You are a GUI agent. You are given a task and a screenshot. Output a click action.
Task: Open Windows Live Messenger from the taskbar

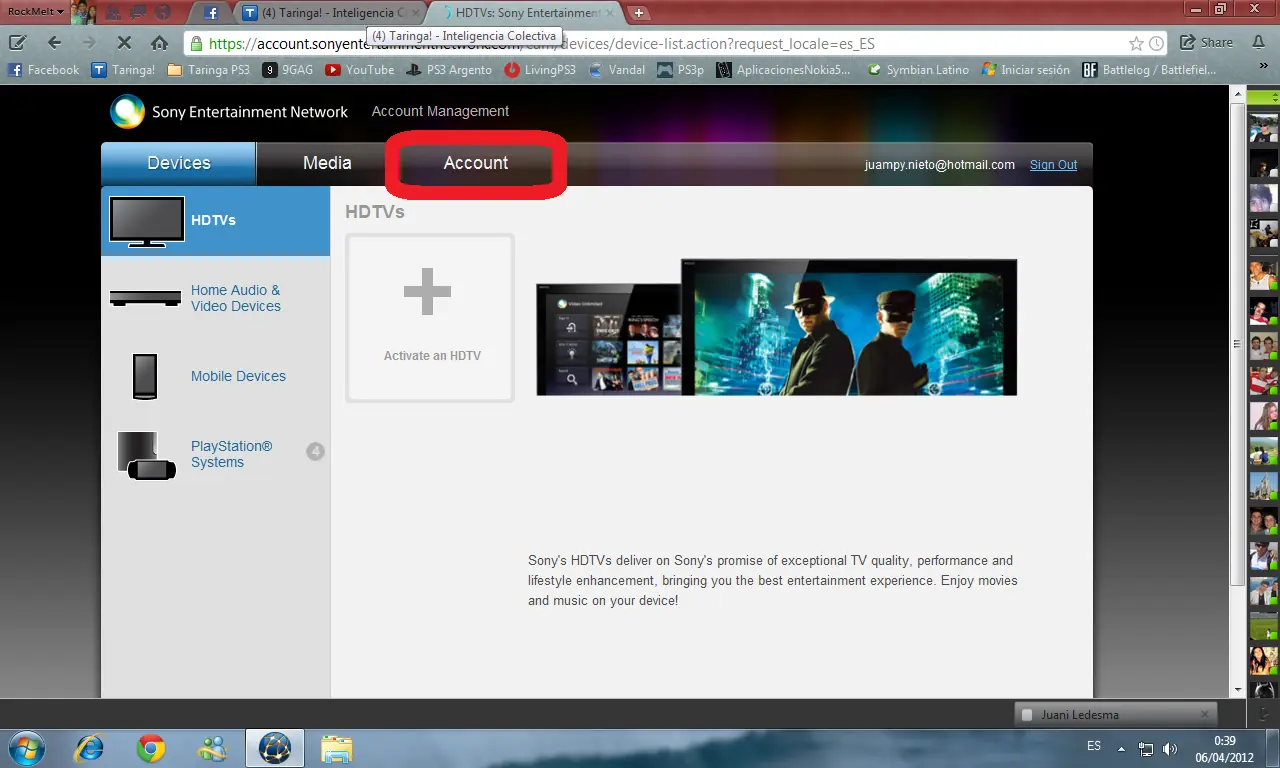213,748
